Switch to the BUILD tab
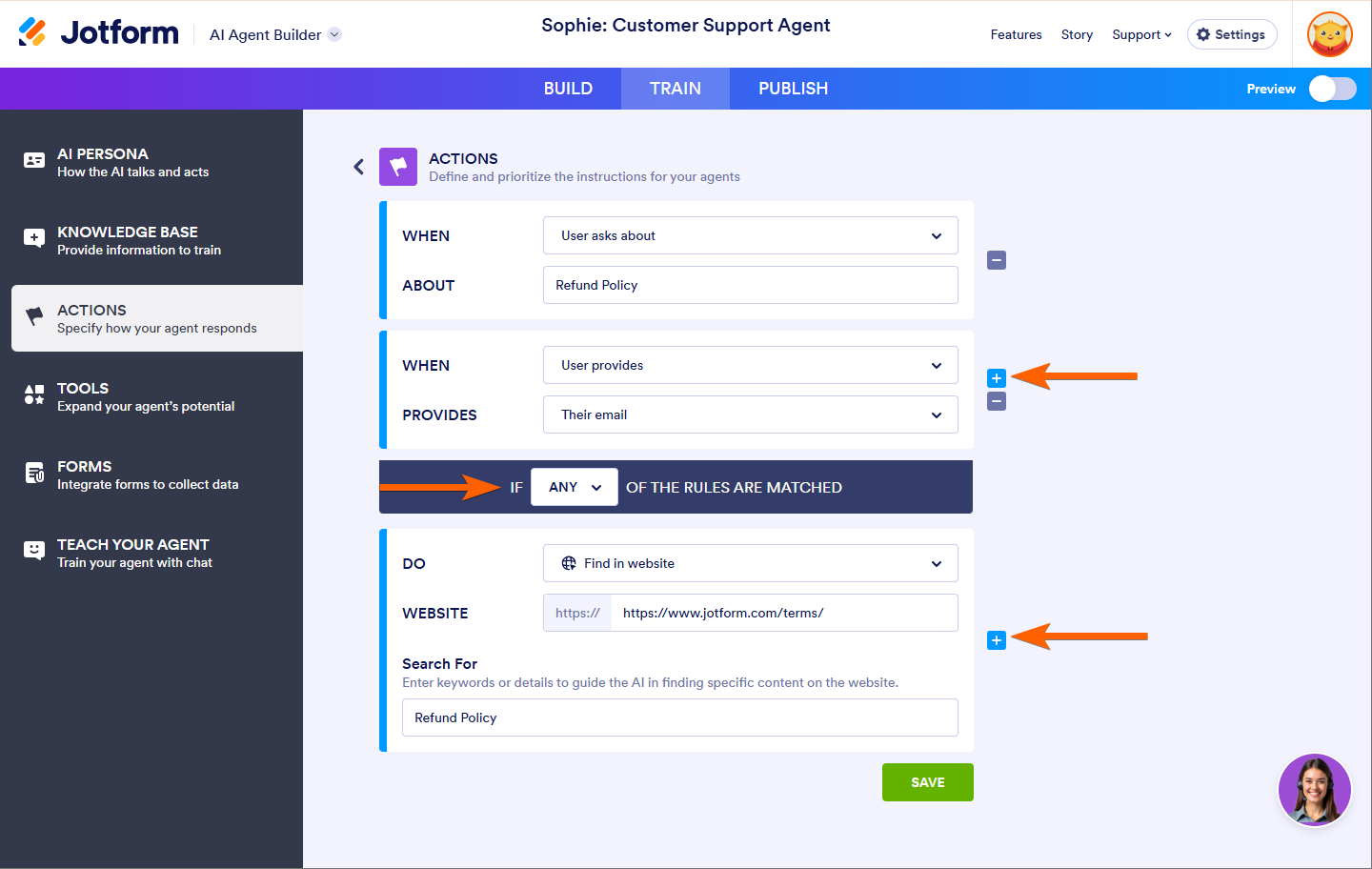Viewport: 1372px width, 869px height. 568,89
